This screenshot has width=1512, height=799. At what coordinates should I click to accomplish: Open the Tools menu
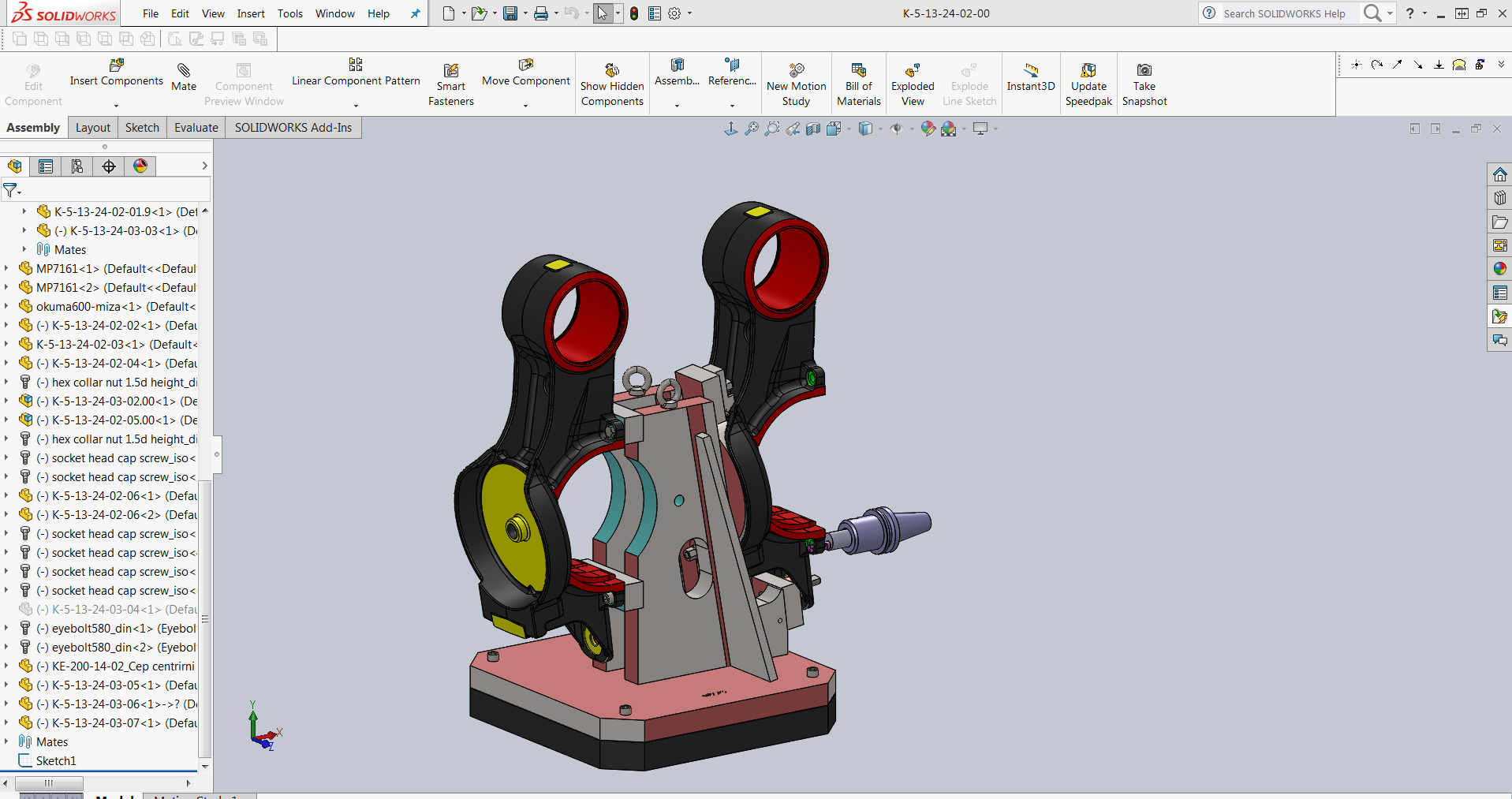click(289, 13)
